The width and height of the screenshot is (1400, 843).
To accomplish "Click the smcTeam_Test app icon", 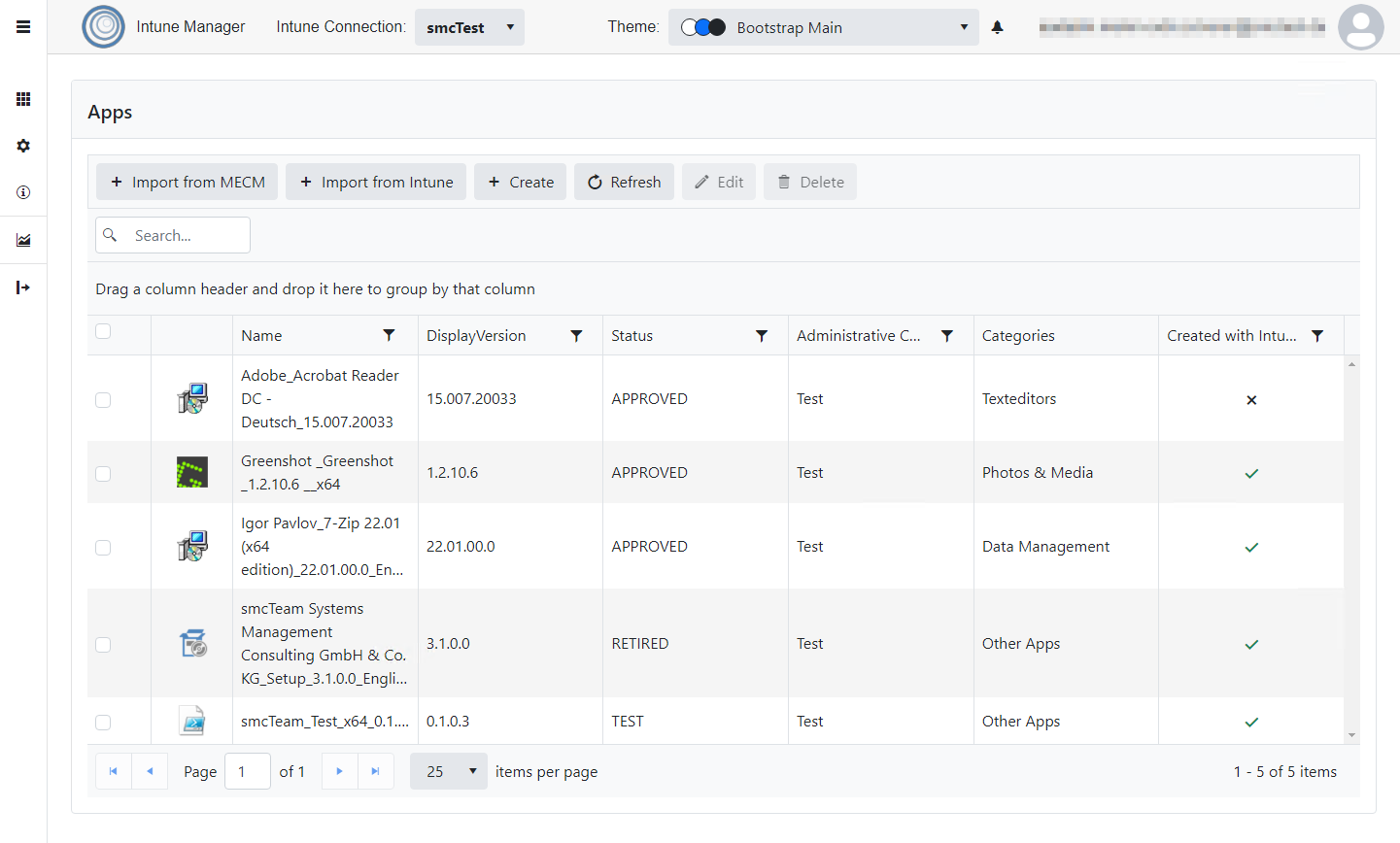I will [x=192, y=721].
